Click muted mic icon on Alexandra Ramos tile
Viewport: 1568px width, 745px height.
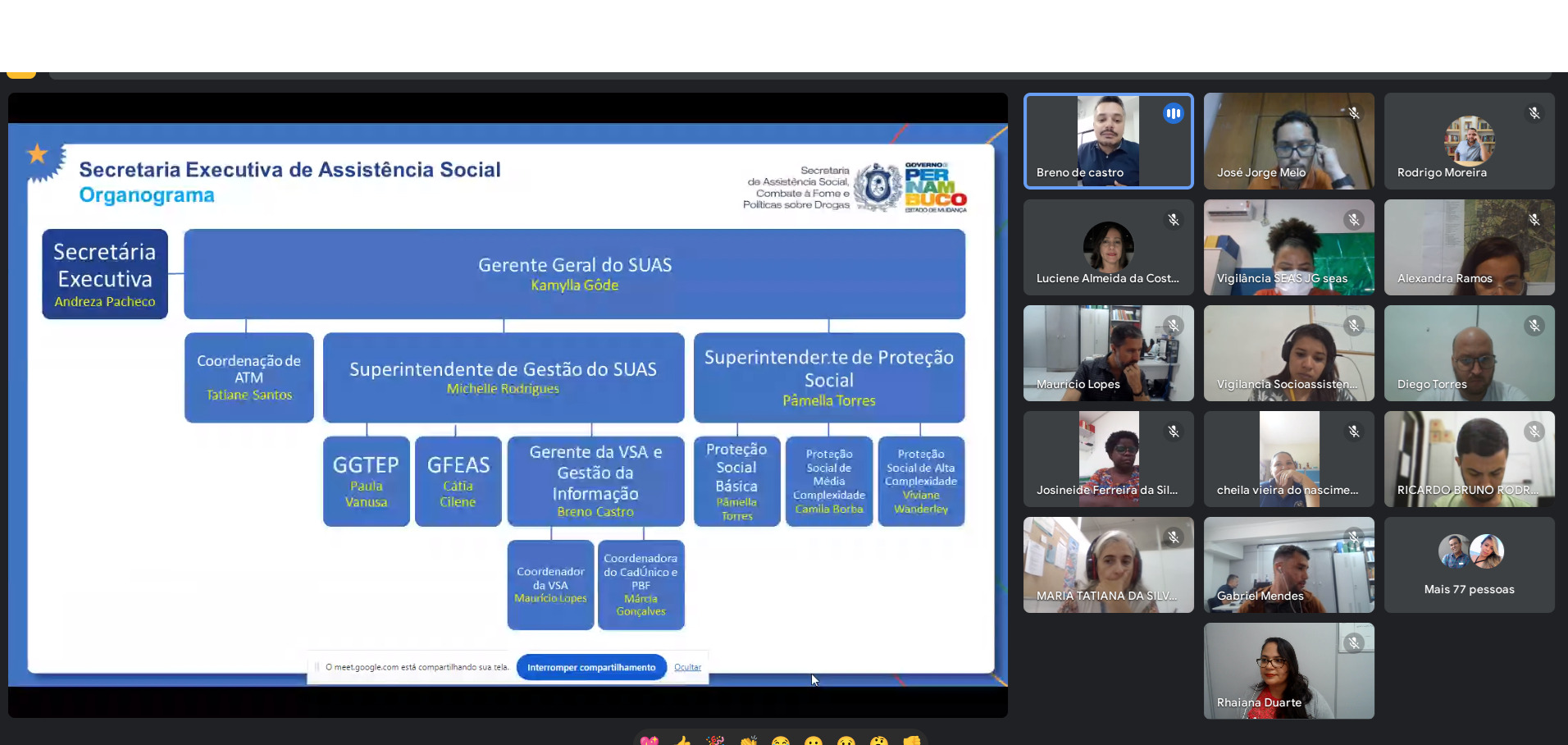1534,220
